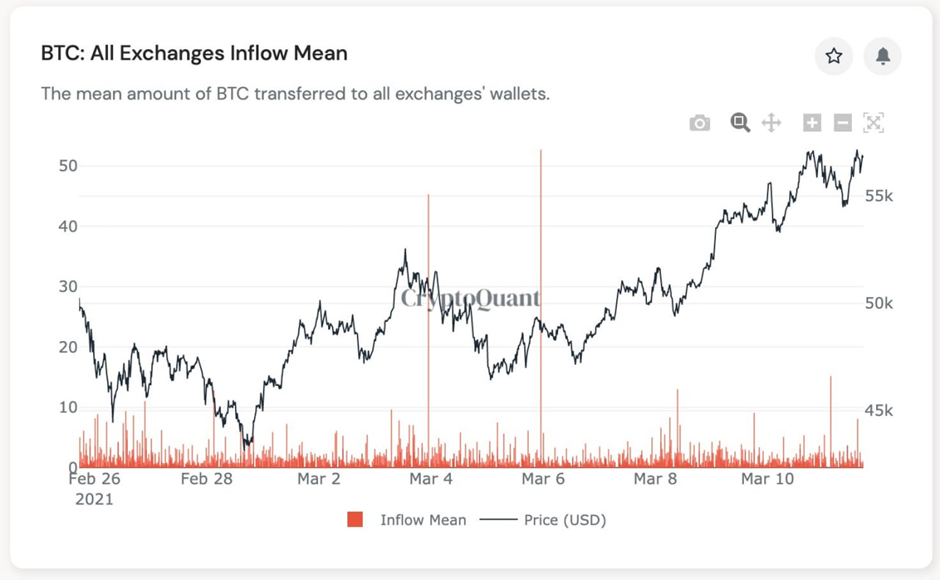940x580 pixels.
Task: Click the zoom in plus icon
Action: 812,123
